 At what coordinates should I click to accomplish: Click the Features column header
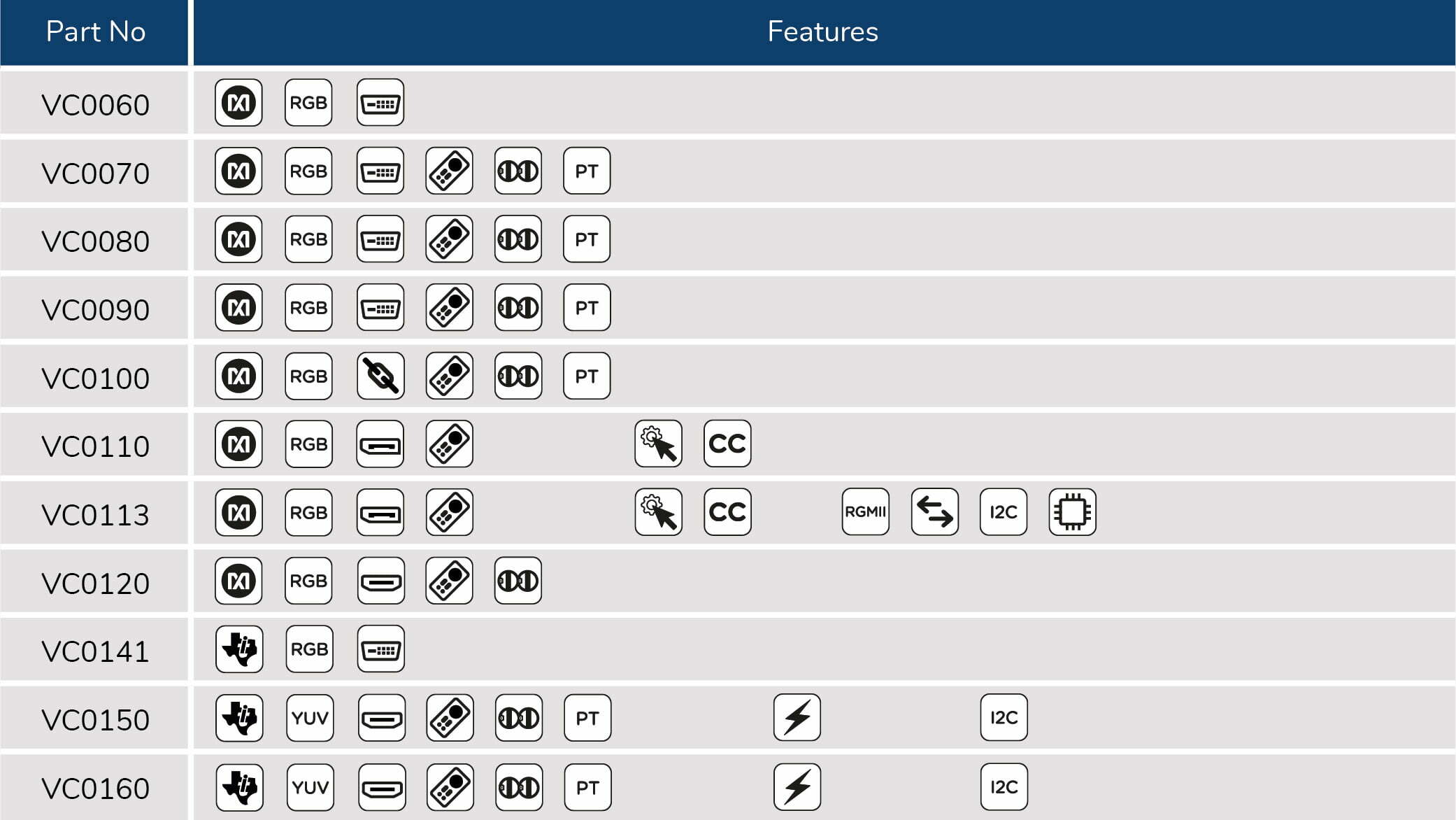(x=824, y=32)
